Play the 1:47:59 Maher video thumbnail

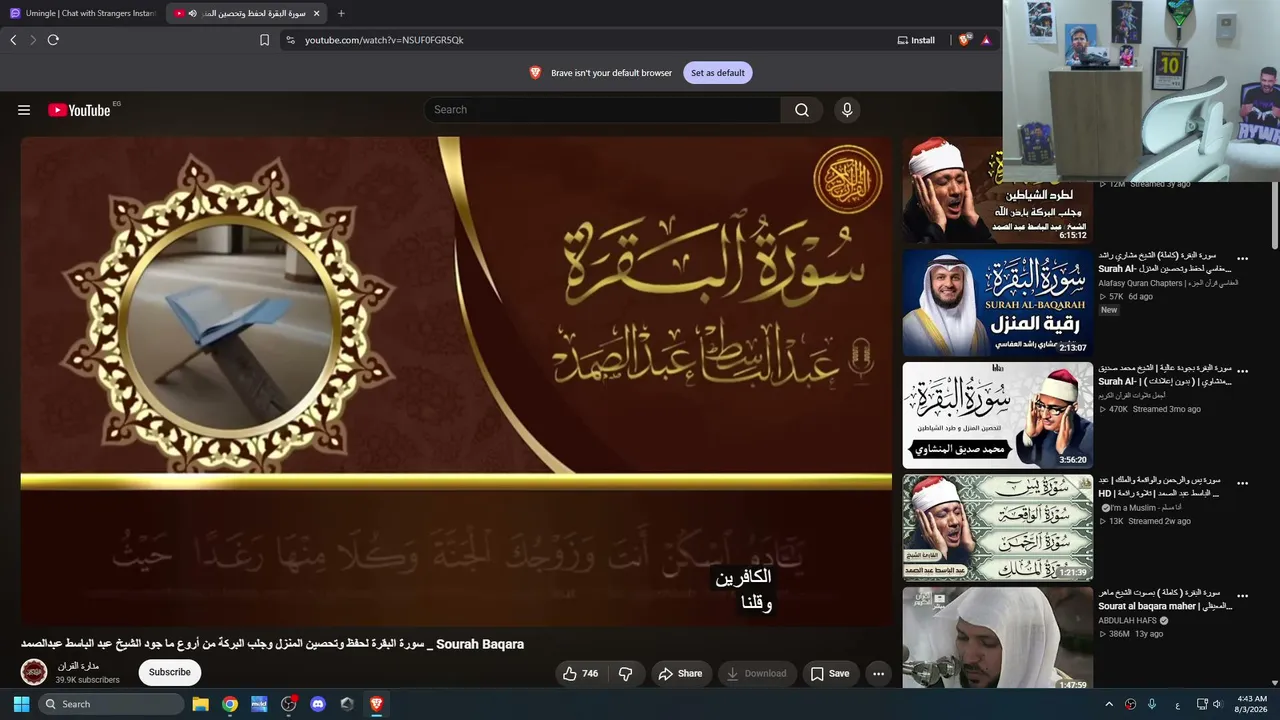coord(997,637)
